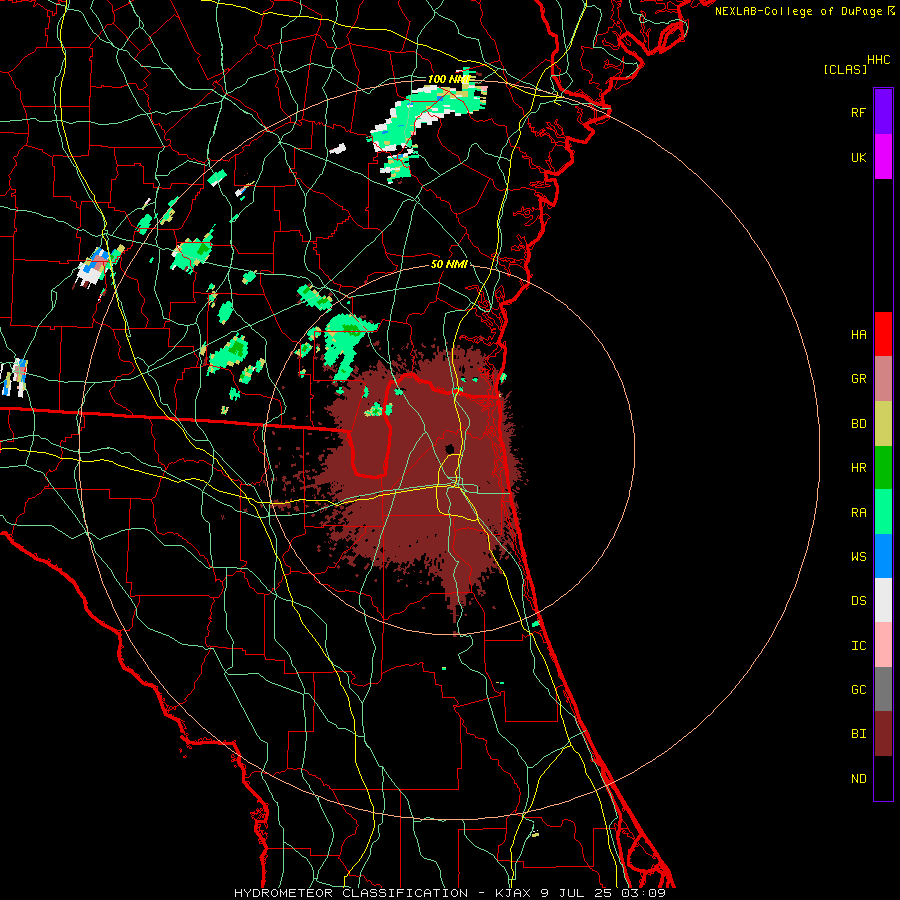Click the RF legend label

pos(858,113)
